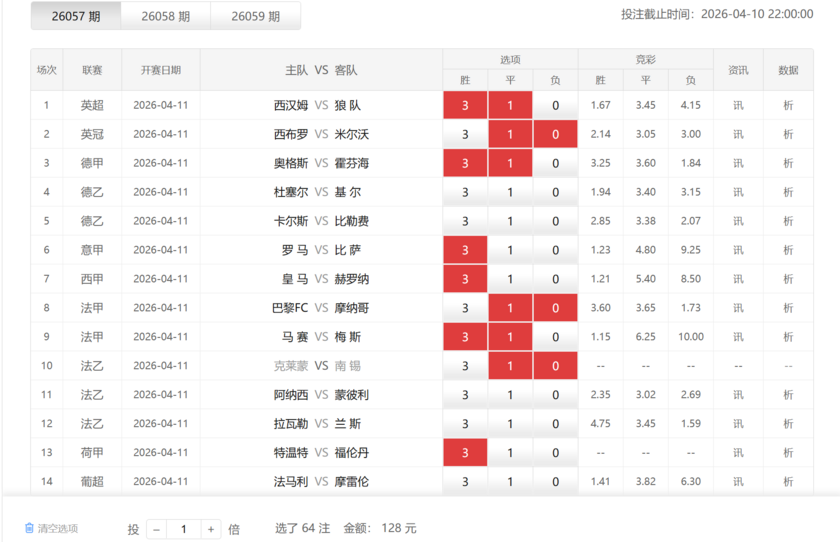
Task: Click the trash icon beside 清空选项
Action: pyautogui.click(x=29, y=528)
